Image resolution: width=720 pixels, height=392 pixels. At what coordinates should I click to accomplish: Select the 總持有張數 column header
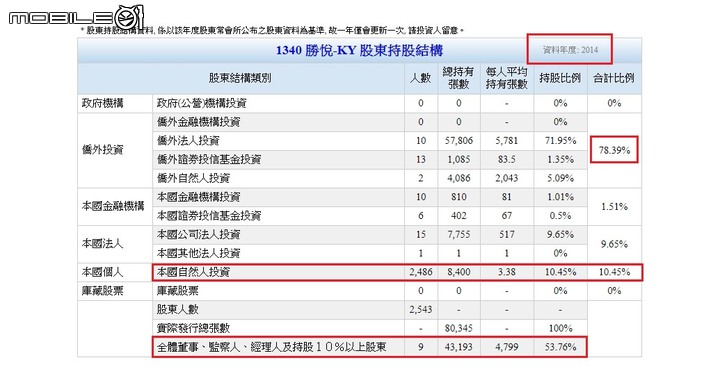click(x=458, y=78)
